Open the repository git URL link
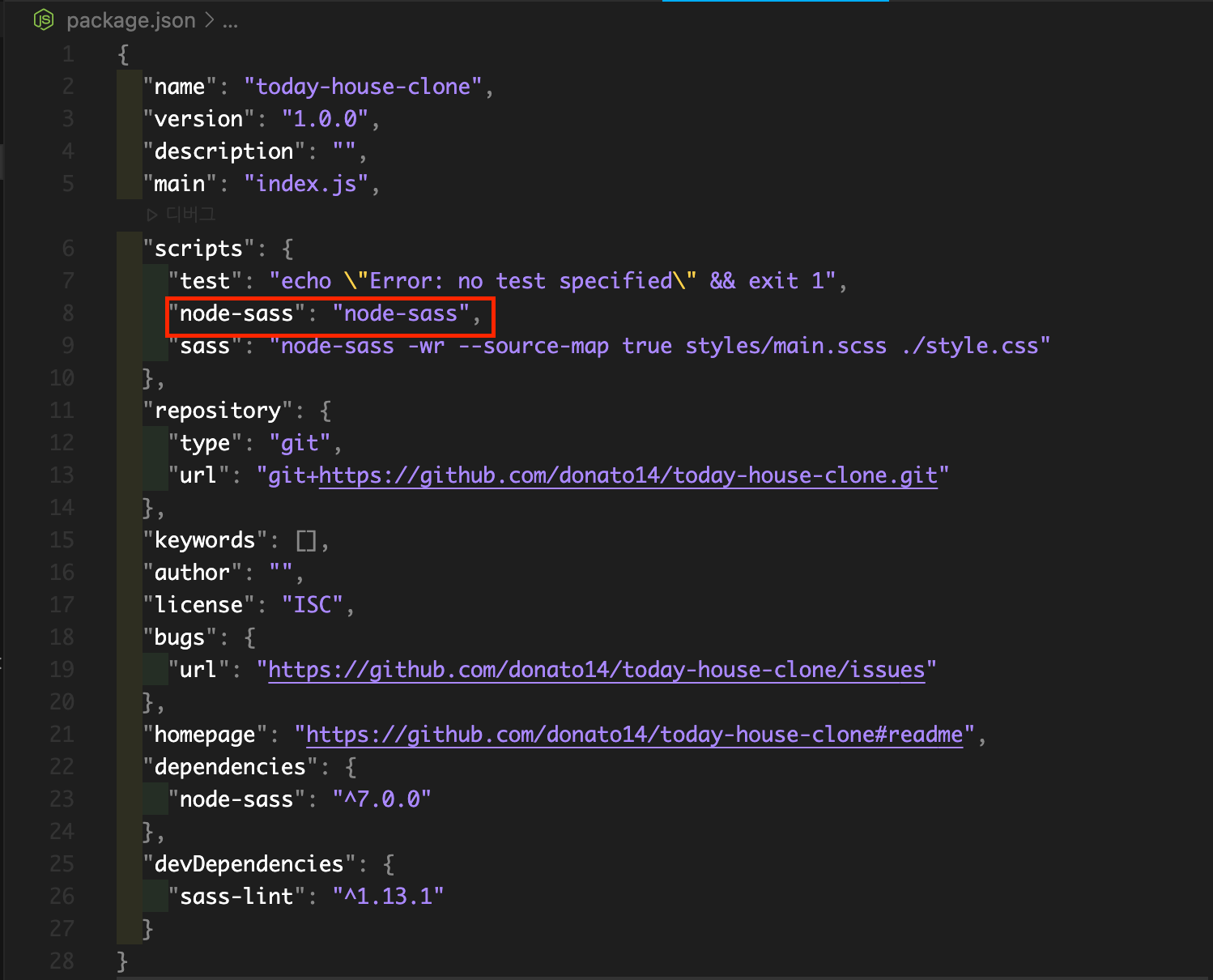 (x=628, y=475)
